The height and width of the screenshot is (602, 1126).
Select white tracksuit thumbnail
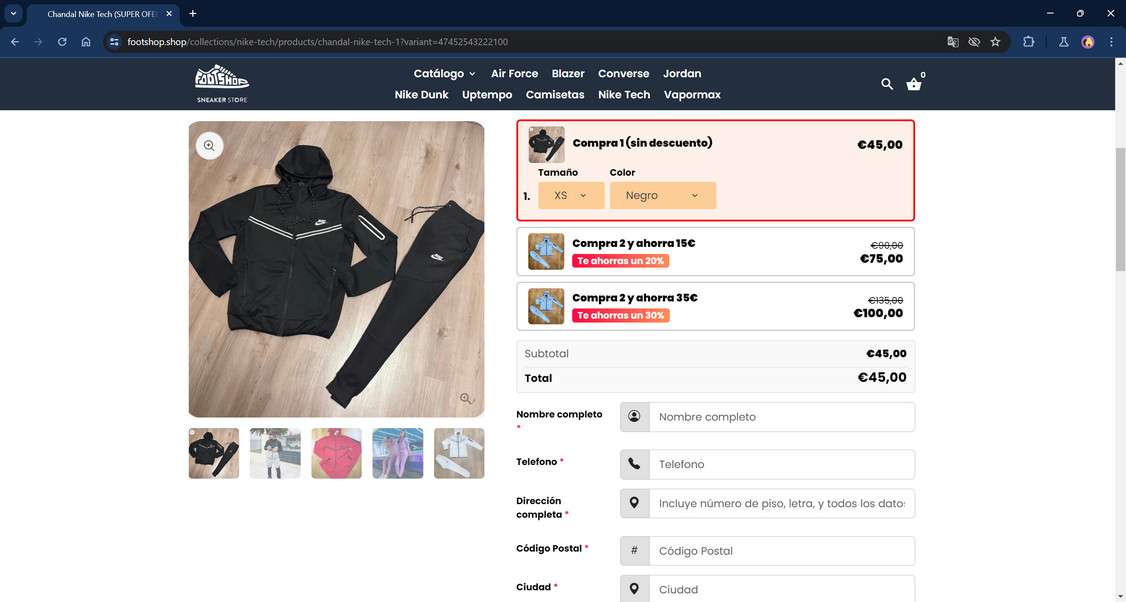tap(459, 453)
